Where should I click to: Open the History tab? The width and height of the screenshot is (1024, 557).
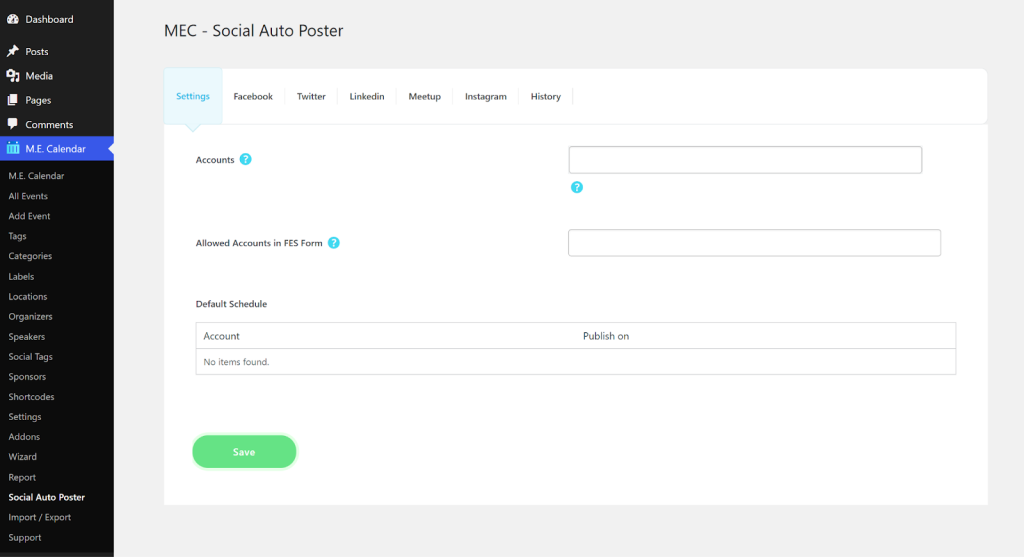tap(545, 96)
